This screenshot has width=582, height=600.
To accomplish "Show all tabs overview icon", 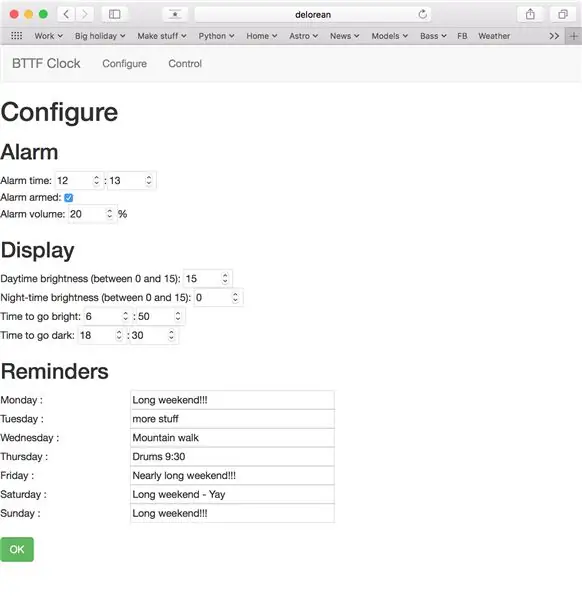I will tap(562, 15).
